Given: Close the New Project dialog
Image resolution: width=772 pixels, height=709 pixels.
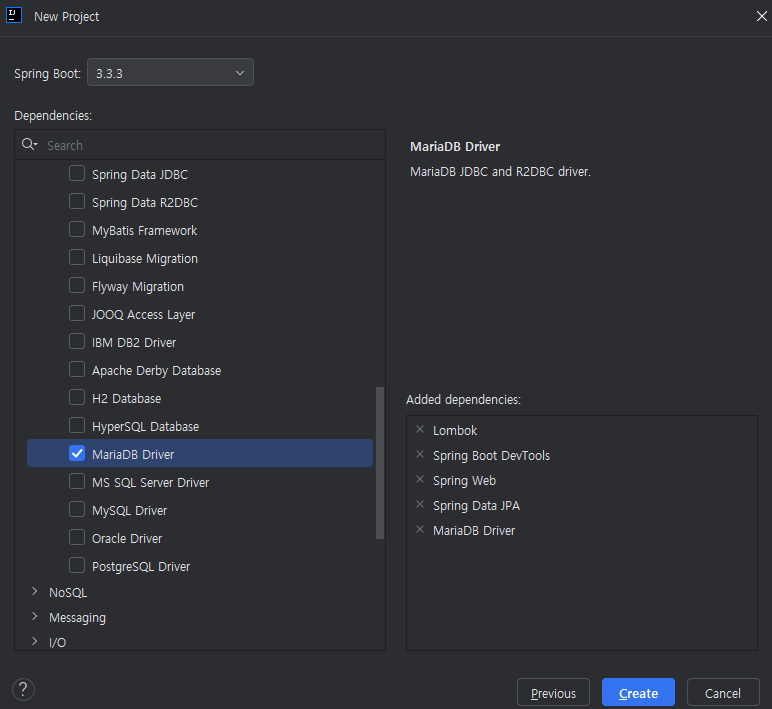Looking at the screenshot, I should point(761,16).
